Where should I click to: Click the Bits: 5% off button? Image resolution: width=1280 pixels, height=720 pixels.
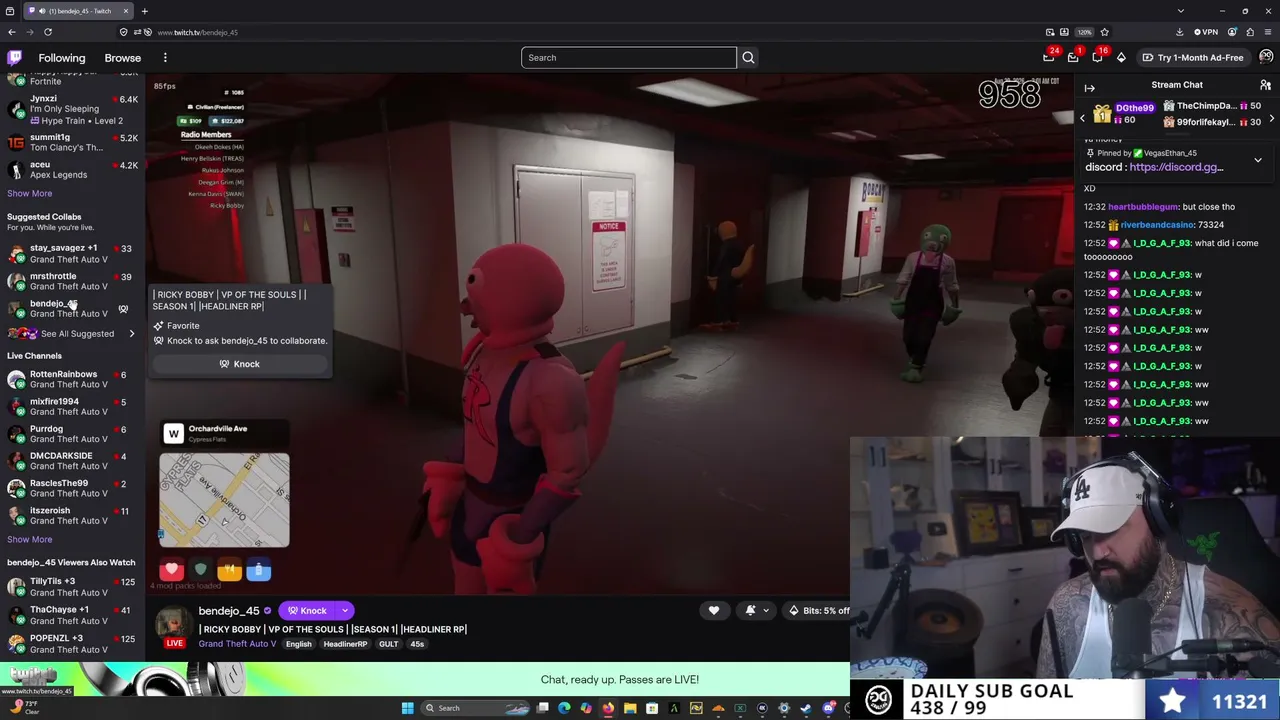pos(818,610)
